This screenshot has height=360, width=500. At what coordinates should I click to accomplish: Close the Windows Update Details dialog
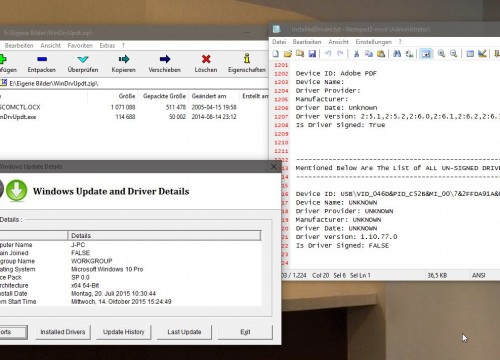point(273,166)
